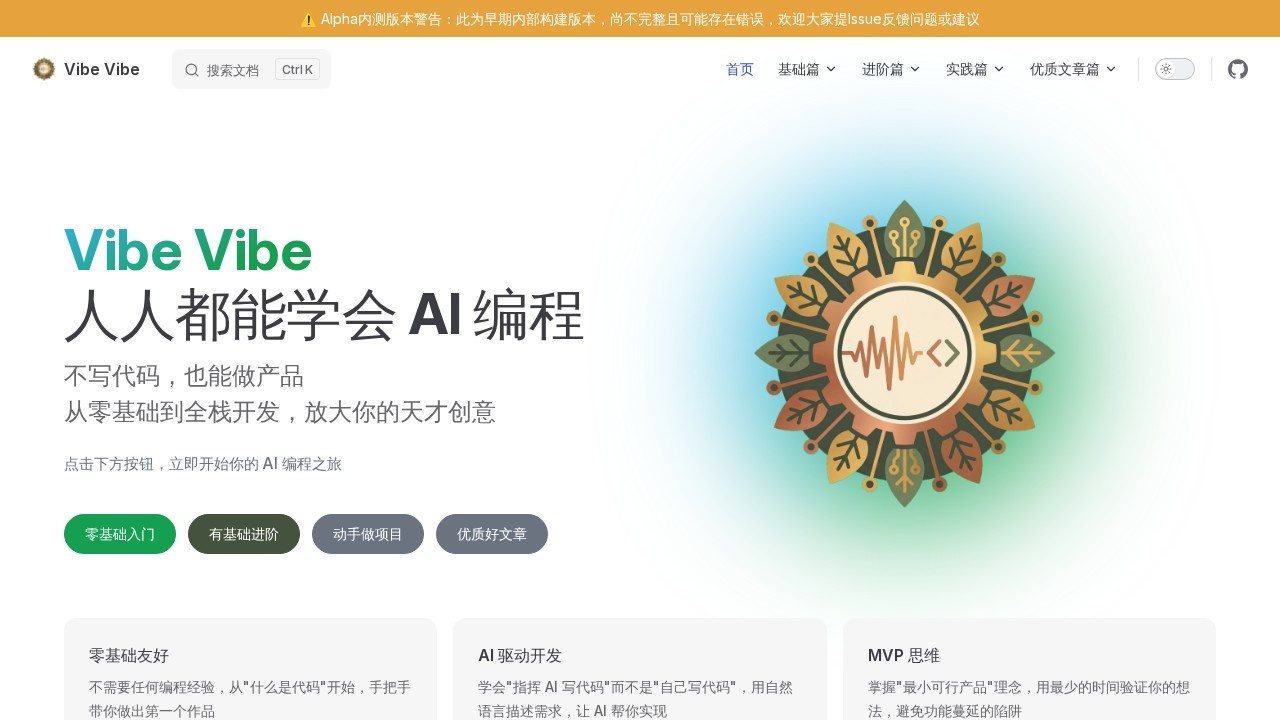Click the Vibe Vibe site title
The height and width of the screenshot is (720, 1280).
pyautogui.click(x=102, y=69)
